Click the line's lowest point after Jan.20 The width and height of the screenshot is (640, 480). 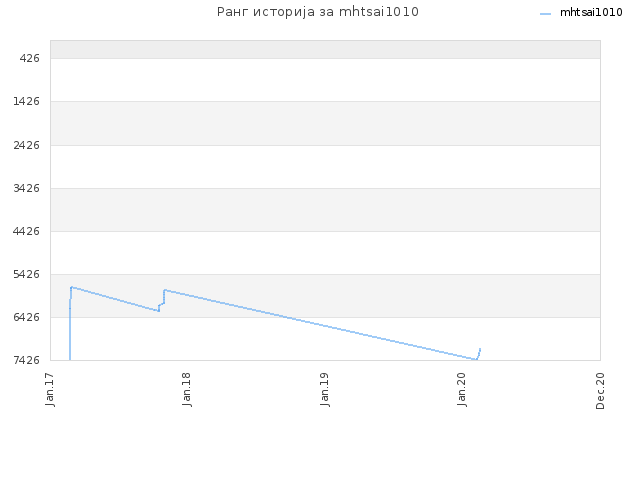(476, 360)
